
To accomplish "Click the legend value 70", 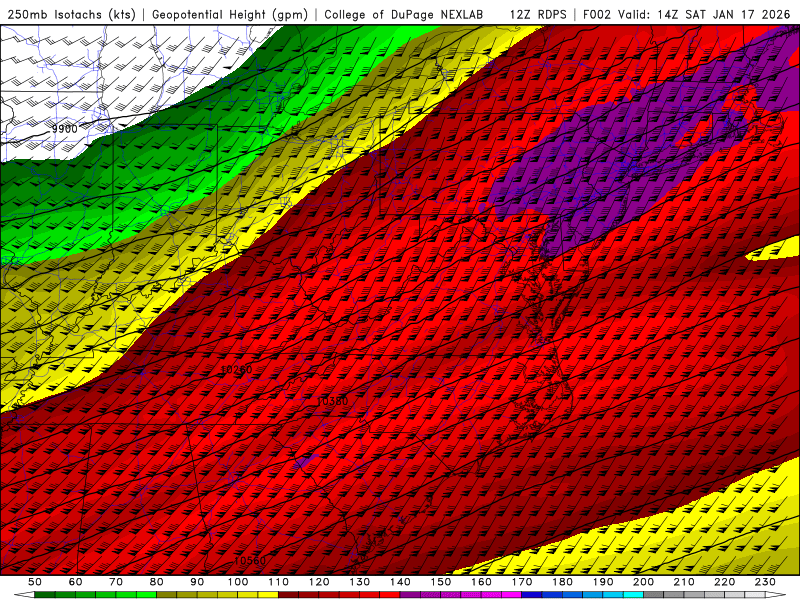I will tap(116, 582).
